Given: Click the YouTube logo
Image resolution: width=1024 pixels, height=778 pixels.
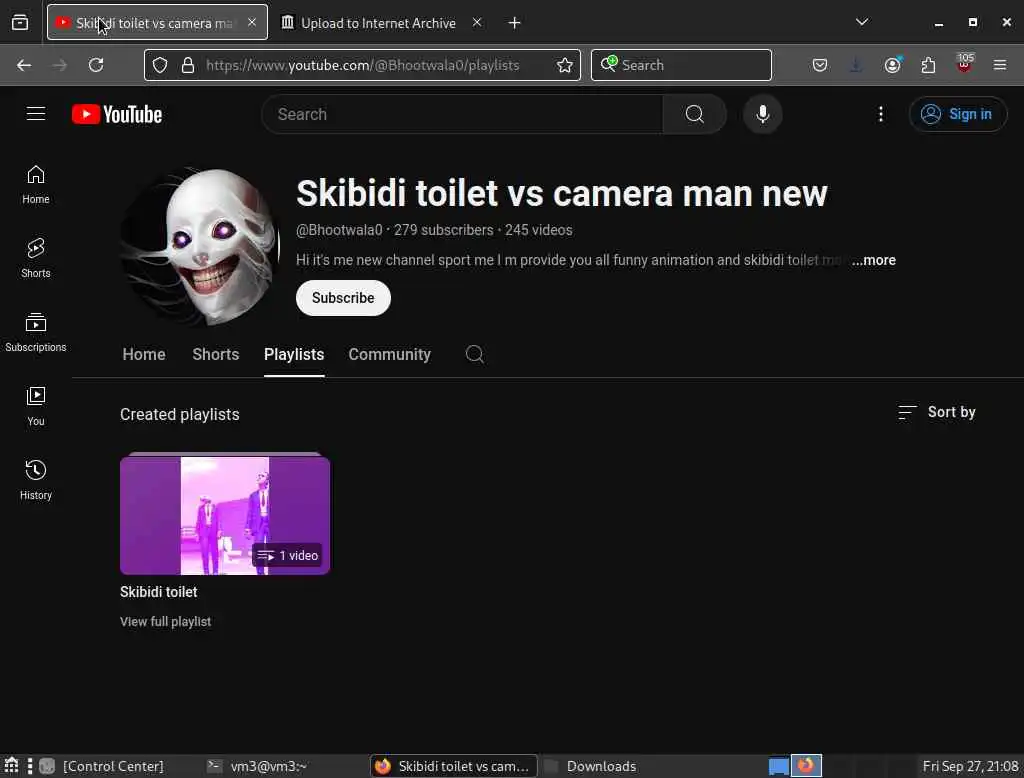Looking at the screenshot, I should [117, 114].
